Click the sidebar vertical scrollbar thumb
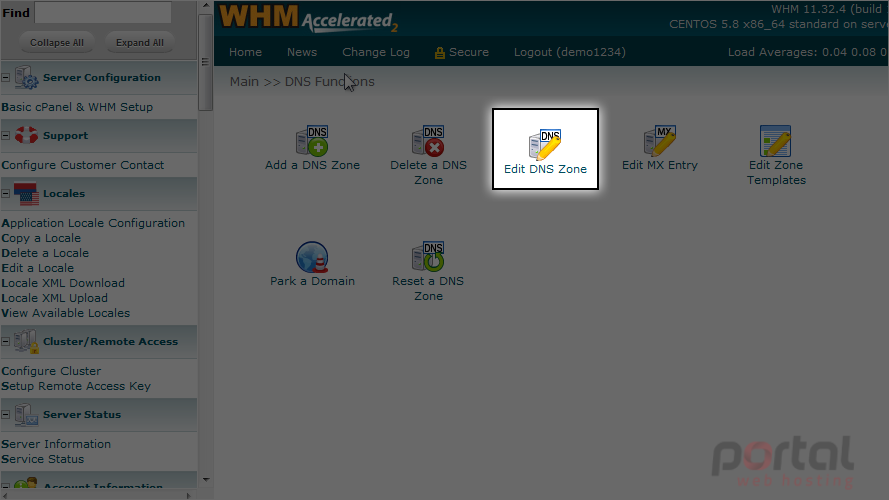 (205, 62)
